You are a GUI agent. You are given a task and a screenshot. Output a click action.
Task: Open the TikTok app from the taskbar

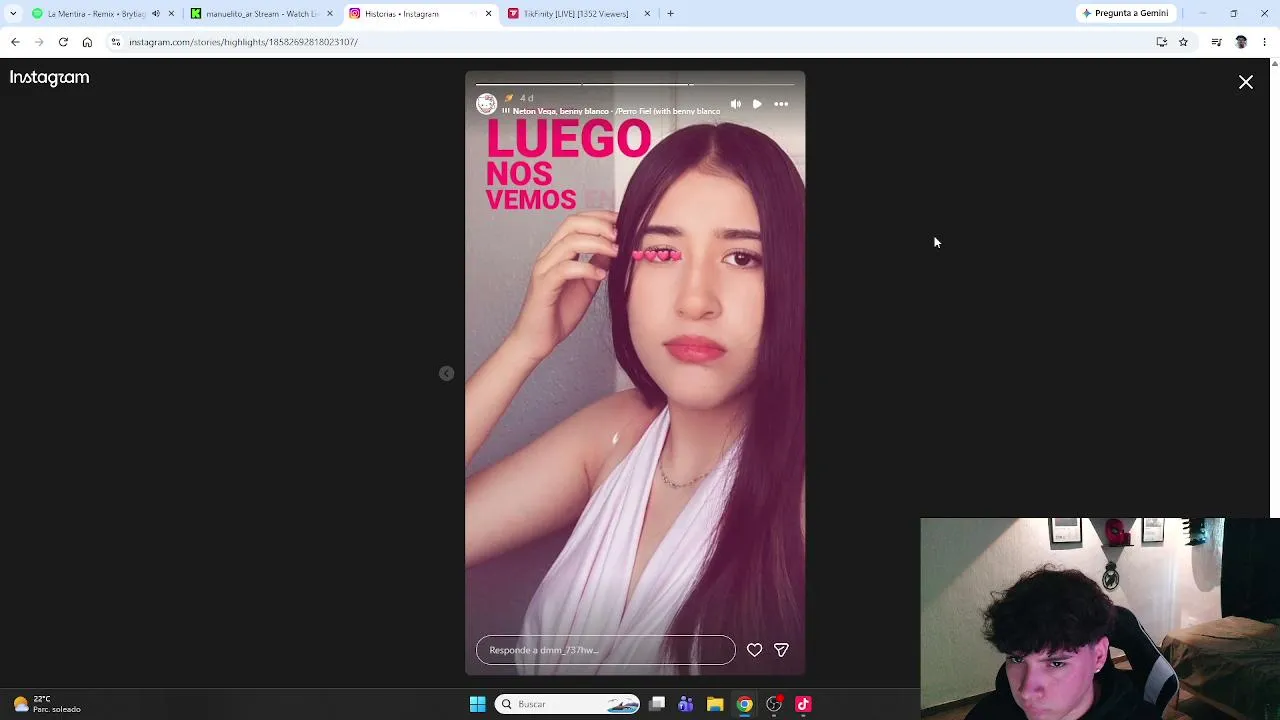tap(803, 704)
